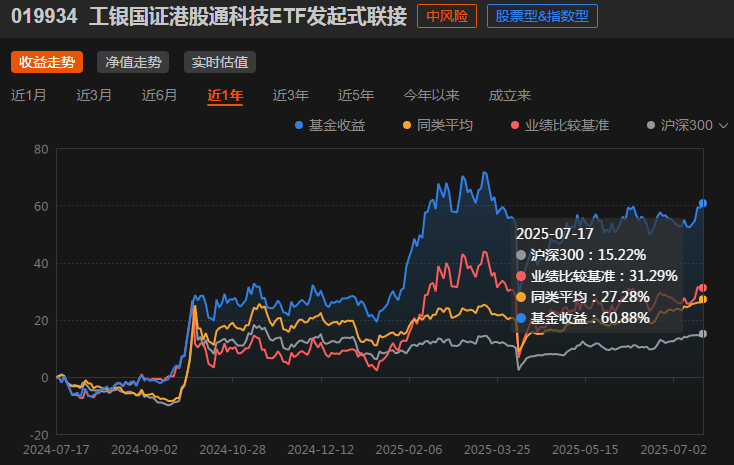Select the 近5年 time range
The image size is (734, 465).
[356, 95]
